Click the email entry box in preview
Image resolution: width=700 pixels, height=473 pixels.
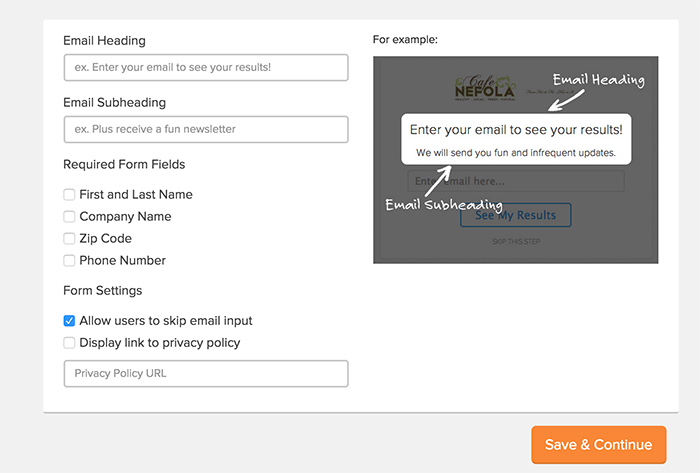click(x=516, y=181)
